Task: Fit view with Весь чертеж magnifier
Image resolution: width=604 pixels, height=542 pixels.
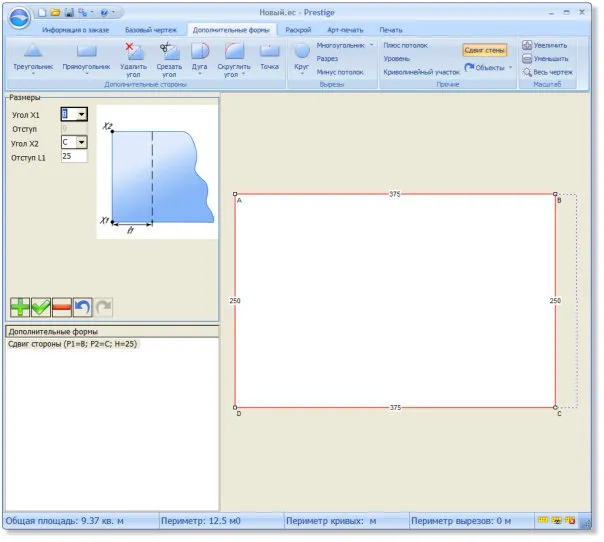Action: tap(527, 72)
